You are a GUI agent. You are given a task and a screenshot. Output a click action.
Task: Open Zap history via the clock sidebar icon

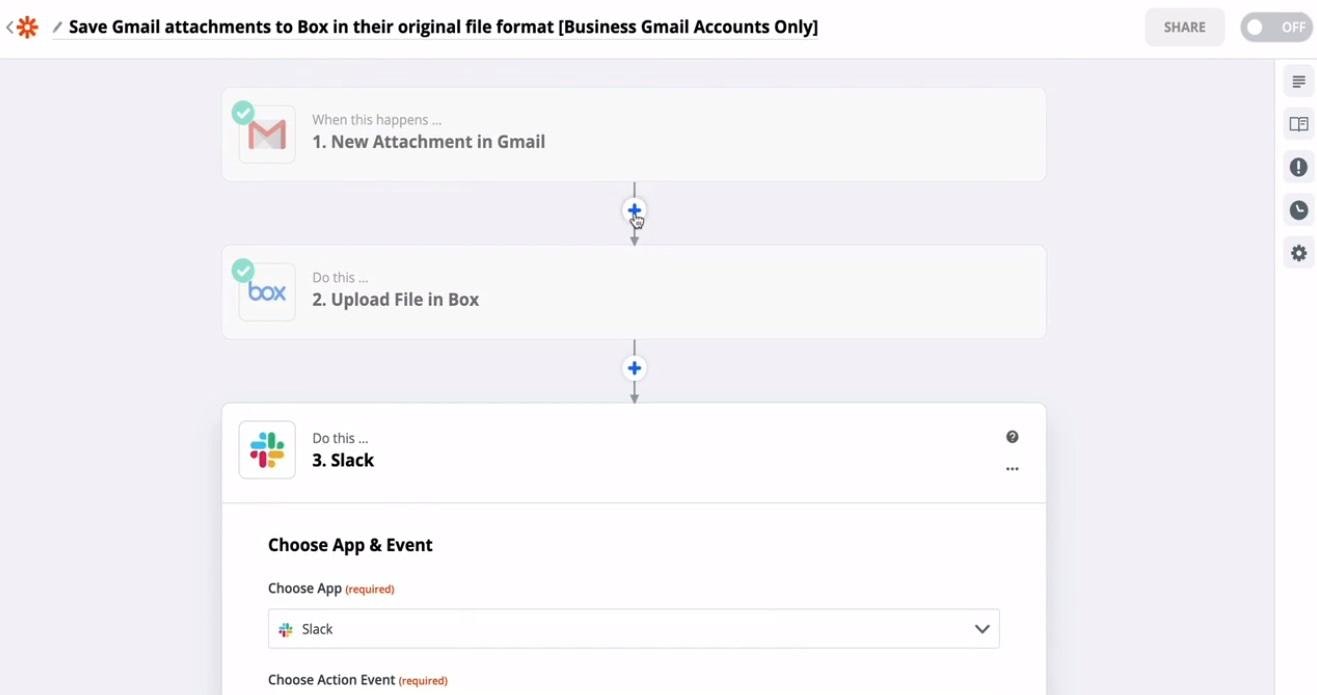point(1297,209)
